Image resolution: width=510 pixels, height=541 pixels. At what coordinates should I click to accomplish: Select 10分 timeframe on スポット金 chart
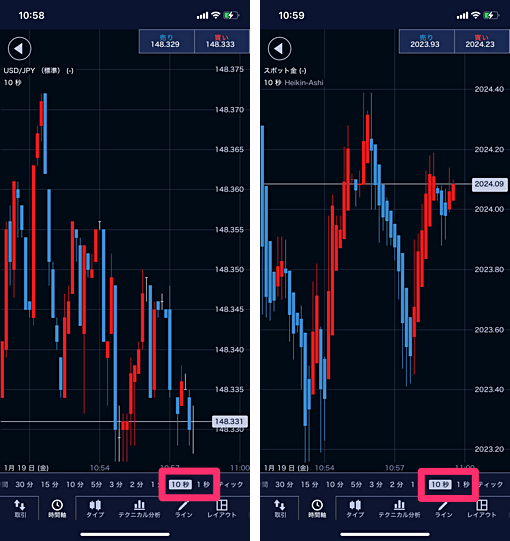(x=335, y=484)
